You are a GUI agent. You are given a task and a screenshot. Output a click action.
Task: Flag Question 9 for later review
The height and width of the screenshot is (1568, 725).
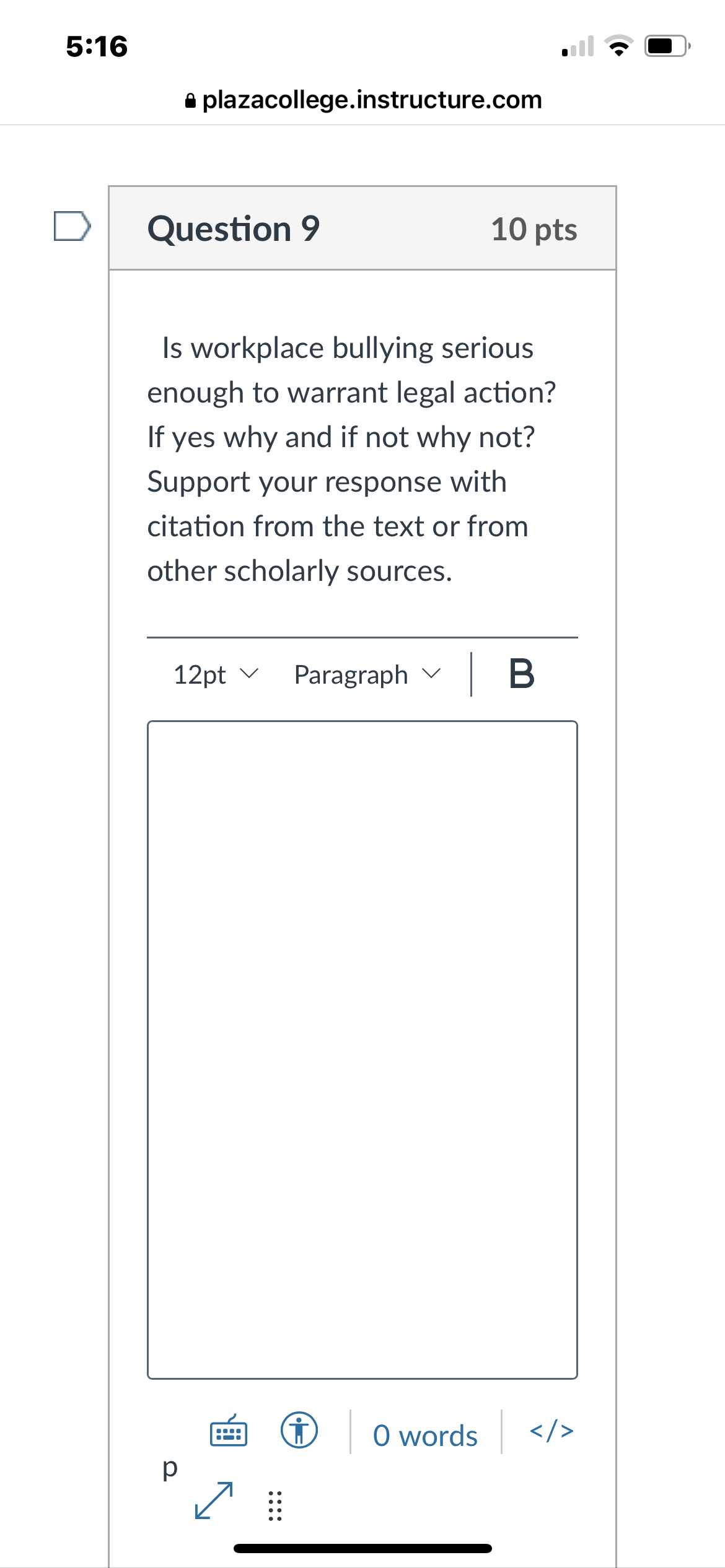point(72,226)
